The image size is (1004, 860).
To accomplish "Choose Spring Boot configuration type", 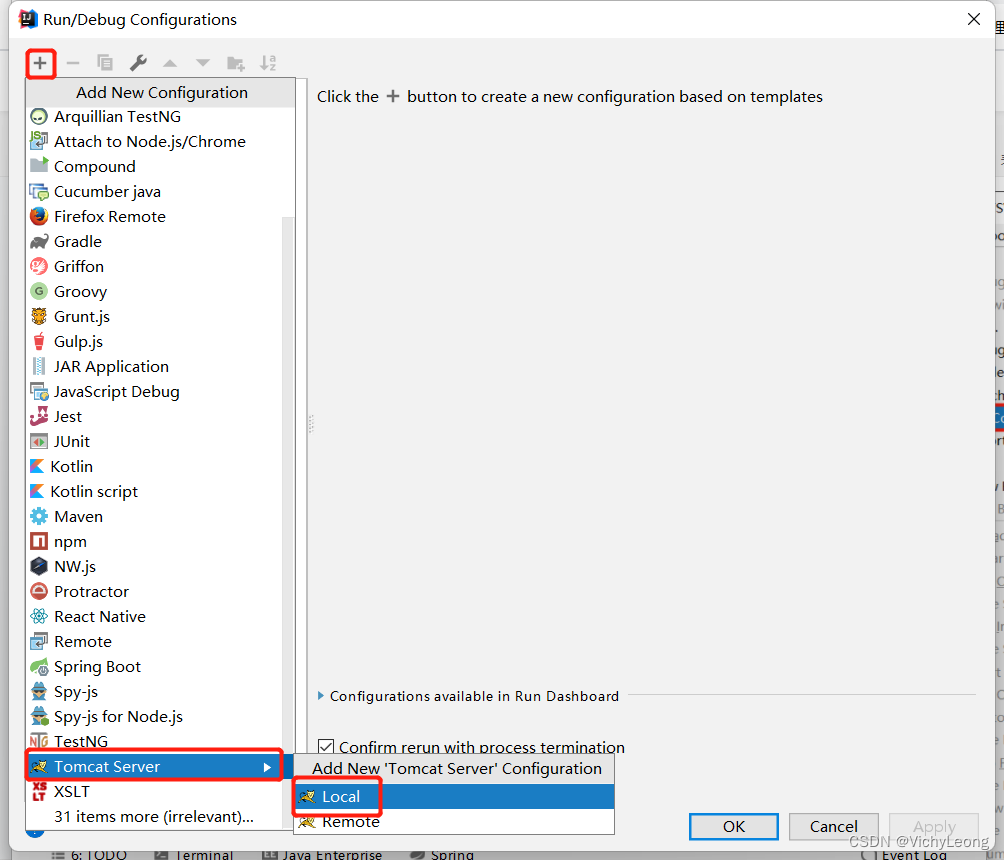I will (154, 666).
